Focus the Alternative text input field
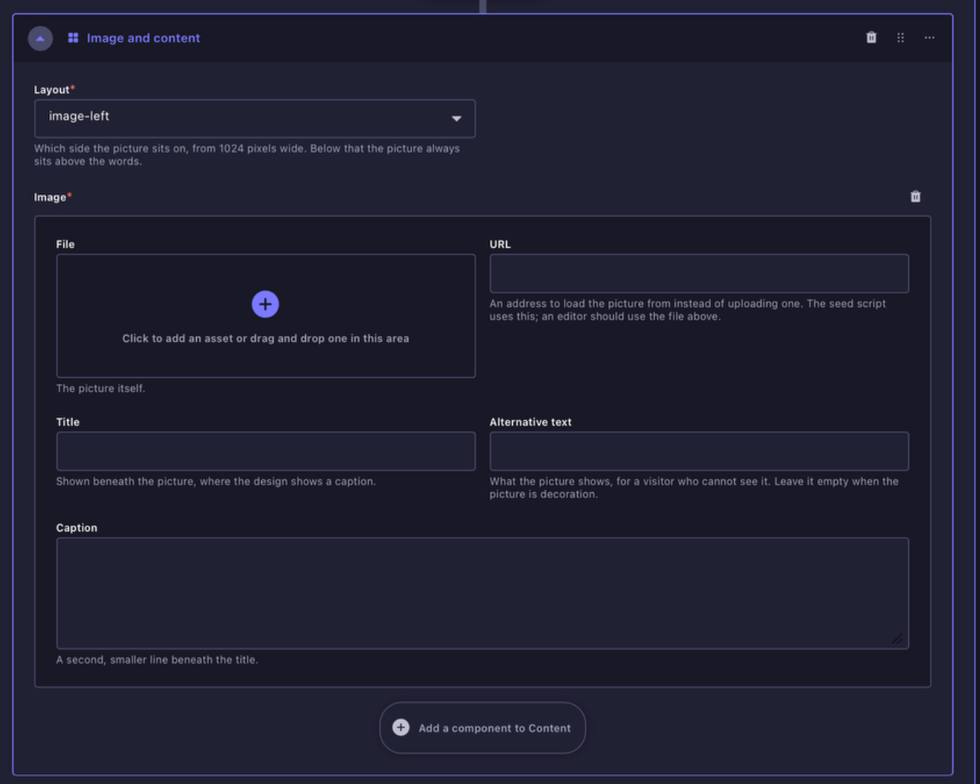The height and width of the screenshot is (784, 980). tap(699, 451)
